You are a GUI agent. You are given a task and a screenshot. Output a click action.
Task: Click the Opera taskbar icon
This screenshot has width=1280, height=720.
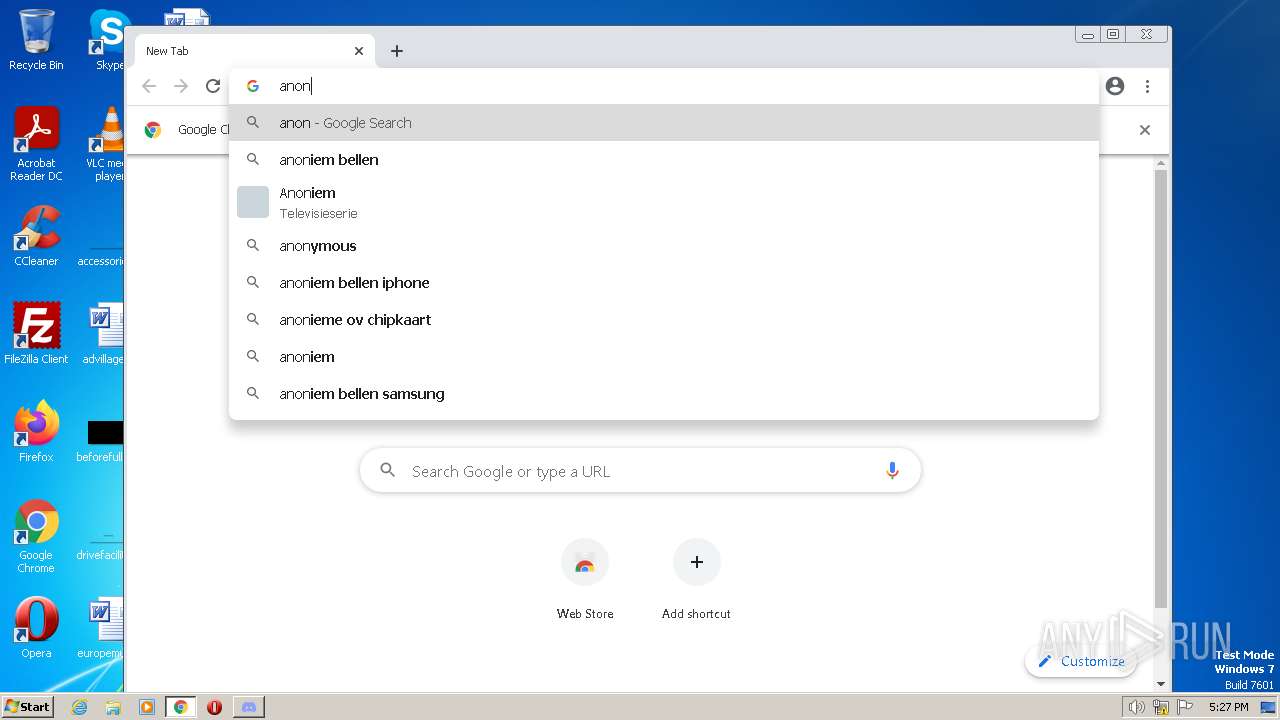[x=214, y=707]
